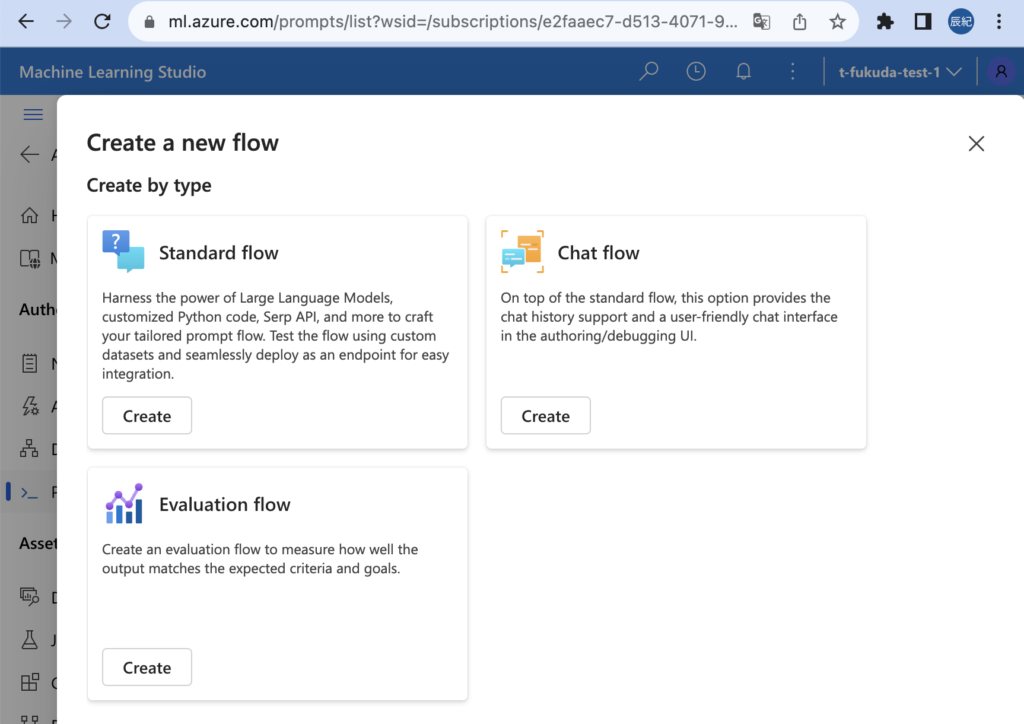Open Chrome extensions puzzle icon
This screenshot has height=724, width=1024.
pos(885,21)
